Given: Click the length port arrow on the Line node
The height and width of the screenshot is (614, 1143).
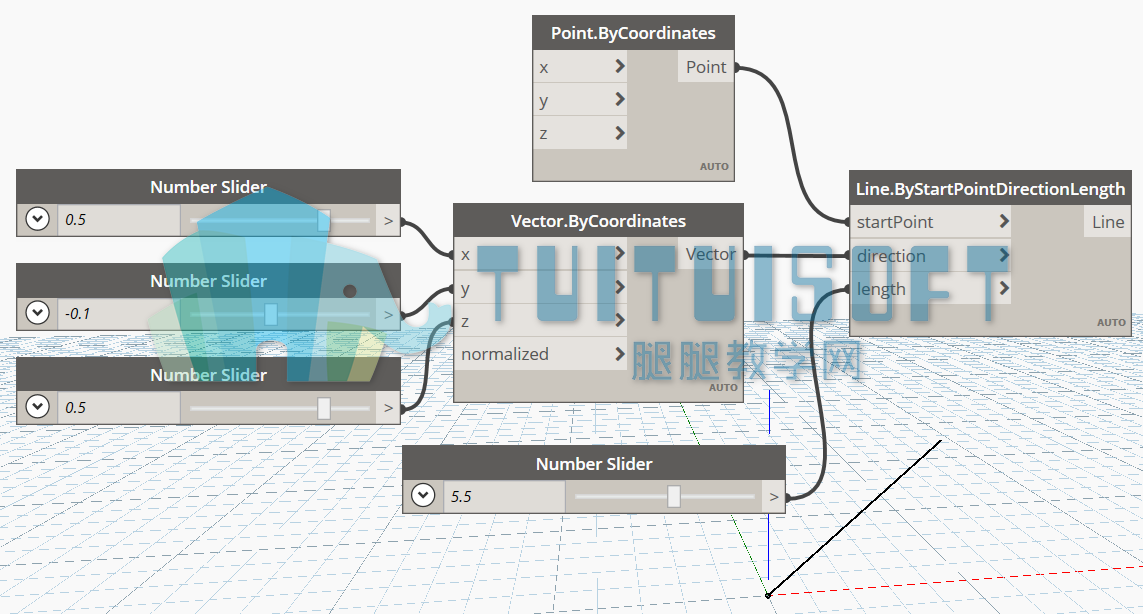Looking at the screenshot, I should pyautogui.click(x=1004, y=288).
